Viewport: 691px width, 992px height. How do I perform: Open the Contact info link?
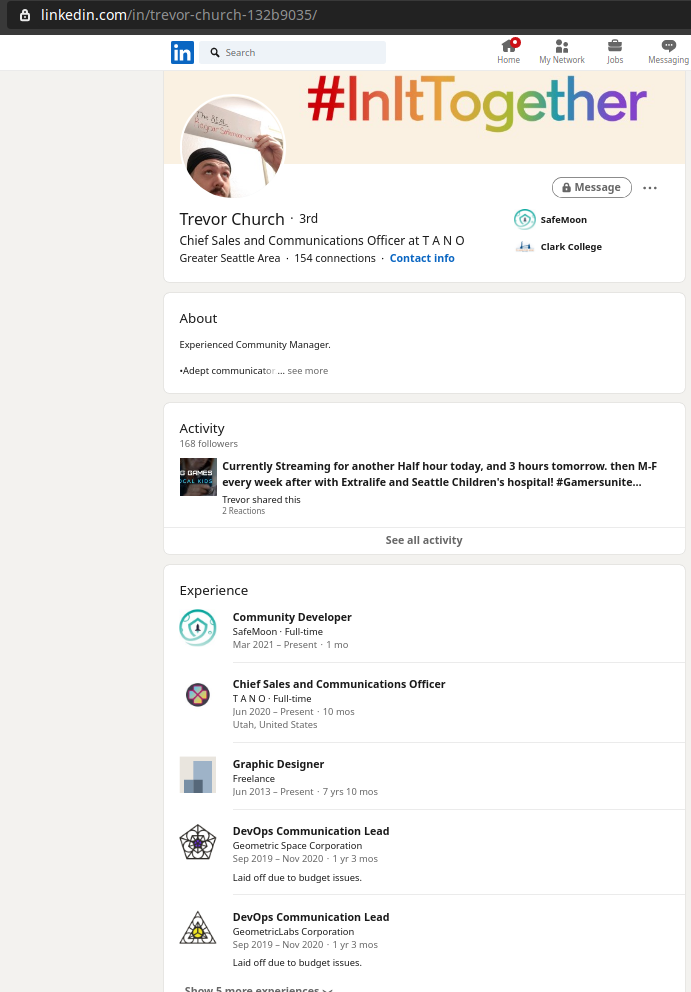tap(421, 258)
